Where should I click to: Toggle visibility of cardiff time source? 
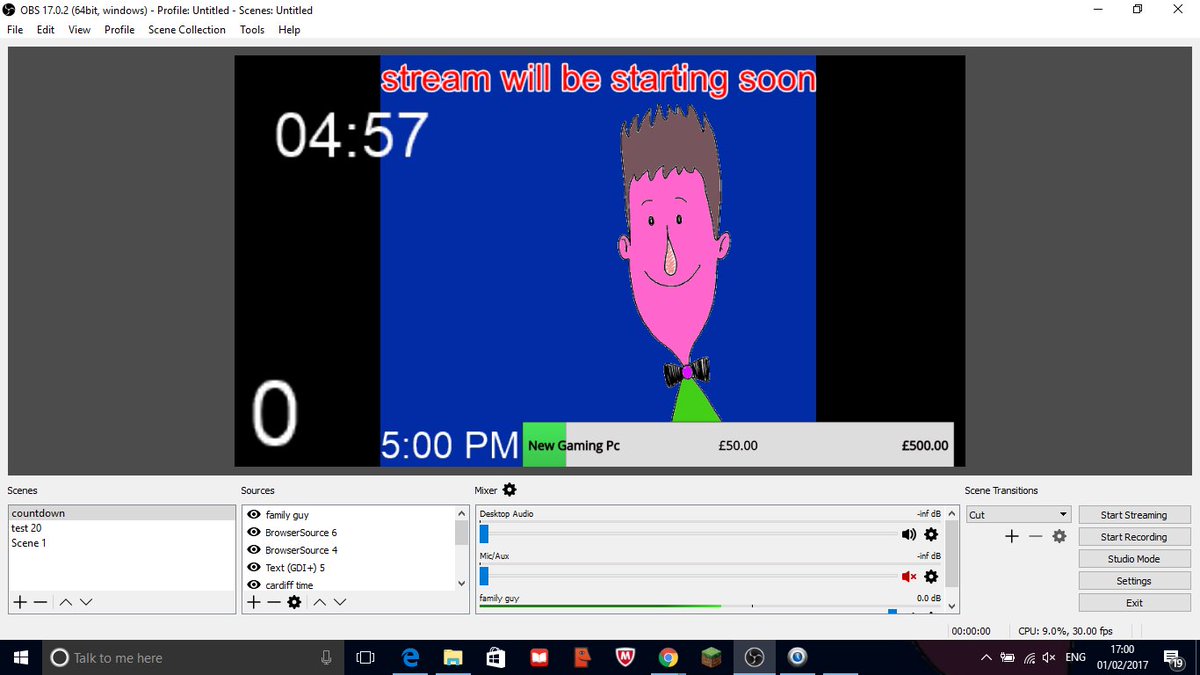(x=254, y=585)
